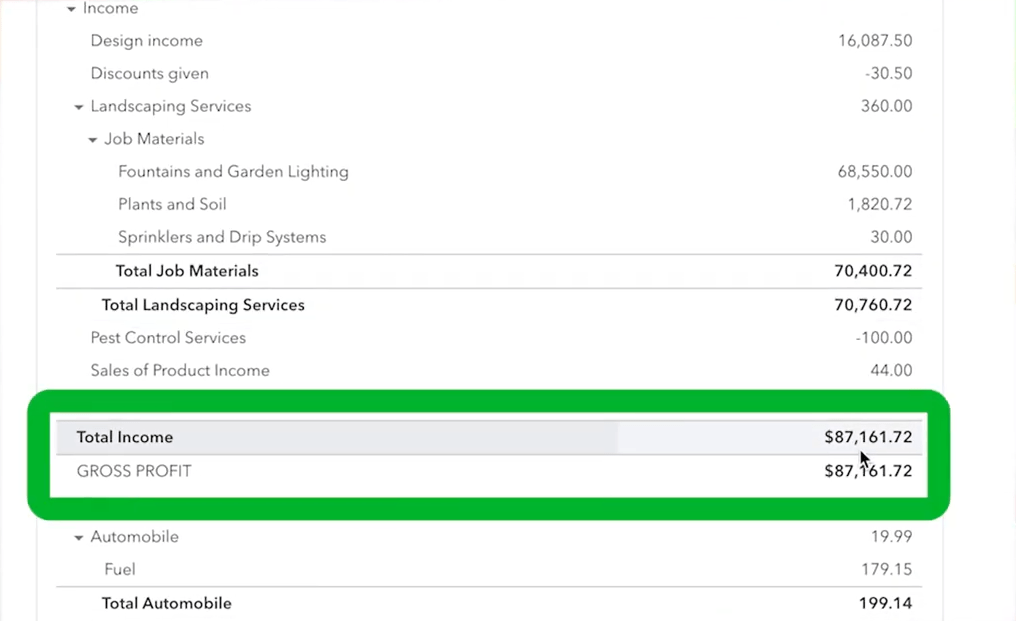Select the Total Income row label
Screen dimensions: 1016x621
pyautogui.click(x=125, y=438)
